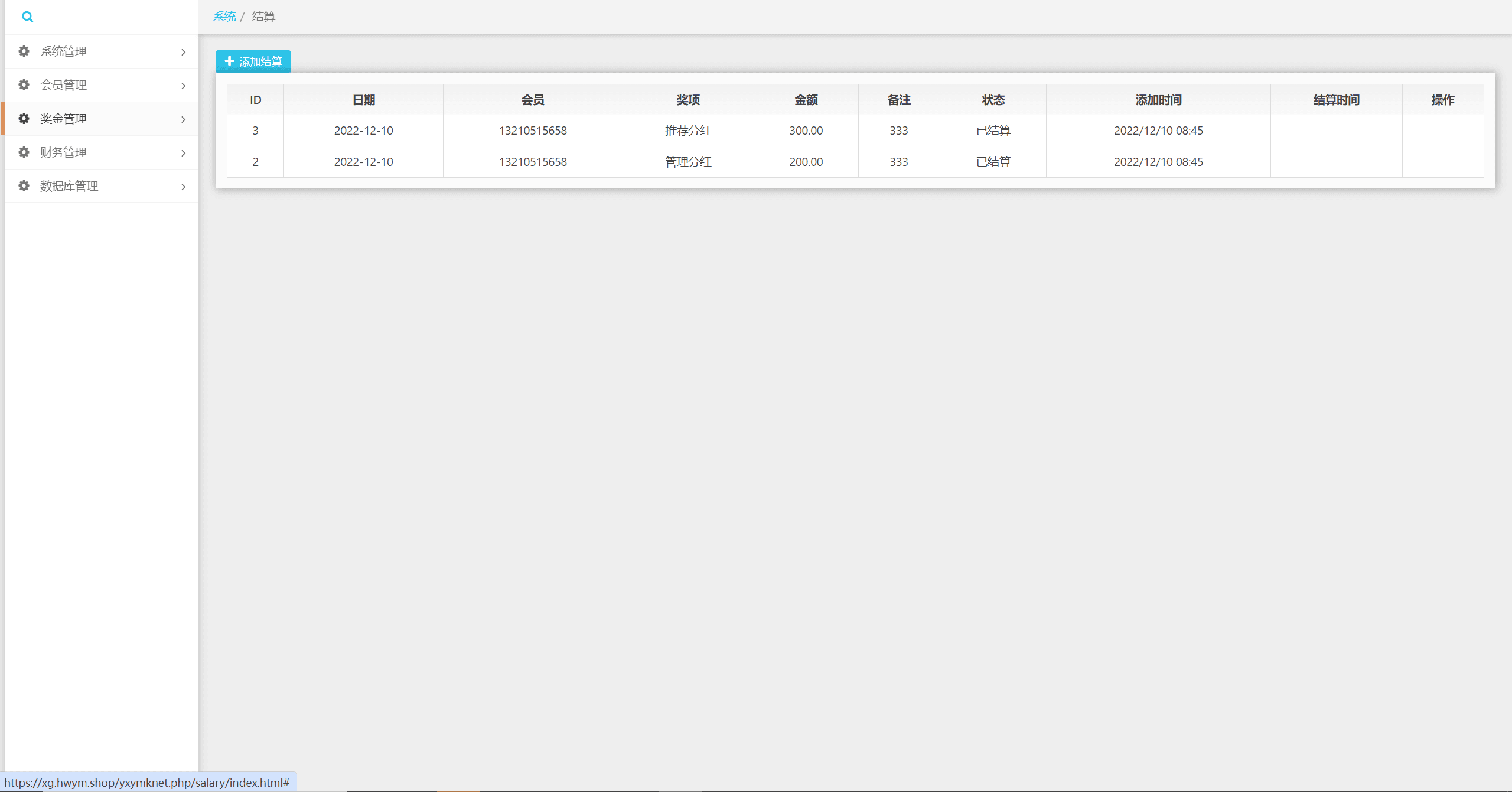This screenshot has width=1512, height=792.
Task: Click gear icon beside 数据库管理
Action: (24, 186)
